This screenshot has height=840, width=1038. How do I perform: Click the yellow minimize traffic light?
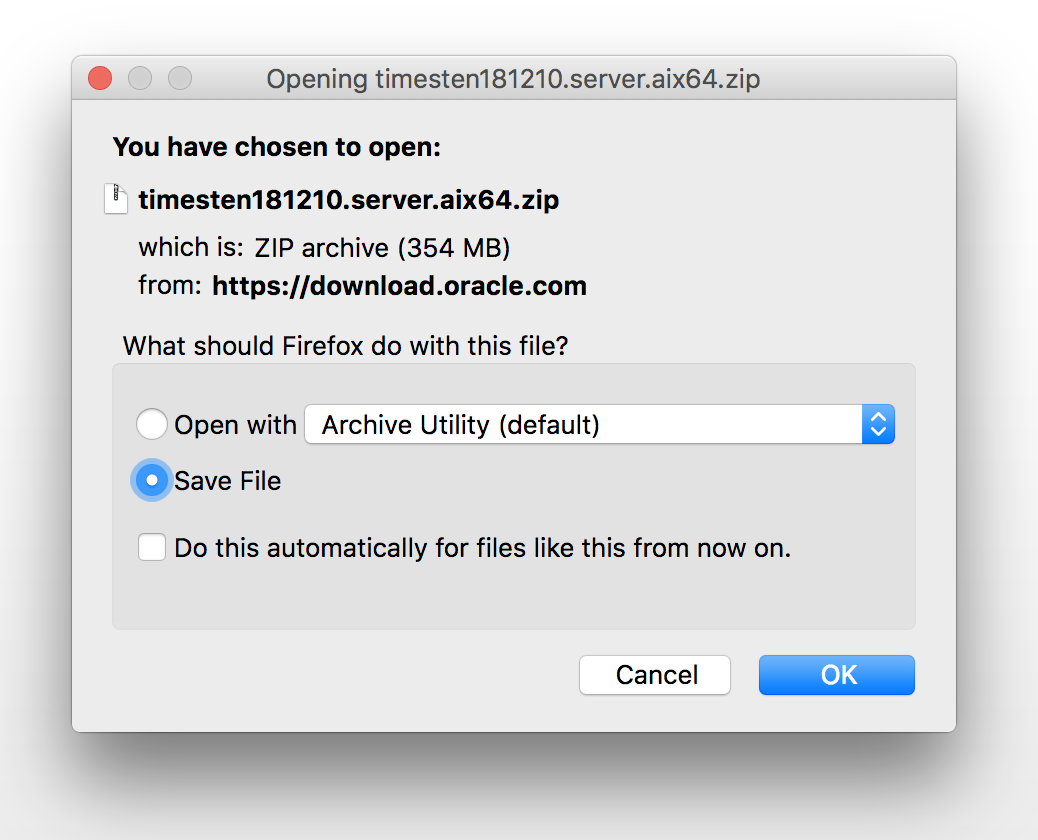point(139,78)
